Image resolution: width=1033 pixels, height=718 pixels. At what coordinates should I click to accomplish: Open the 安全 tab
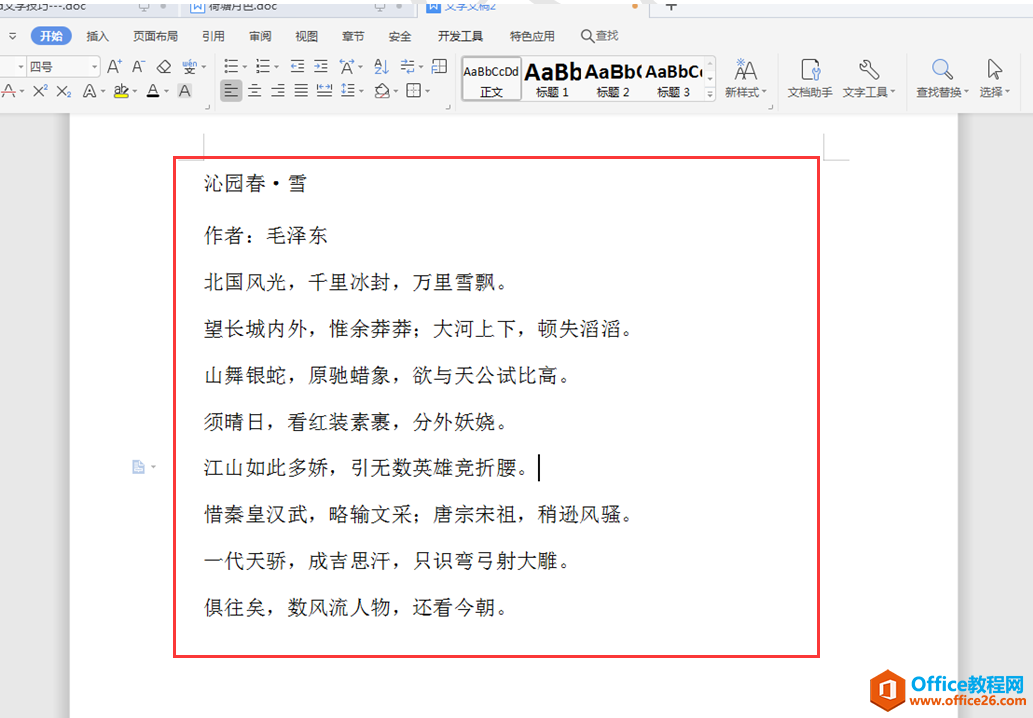pyautogui.click(x=400, y=36)
